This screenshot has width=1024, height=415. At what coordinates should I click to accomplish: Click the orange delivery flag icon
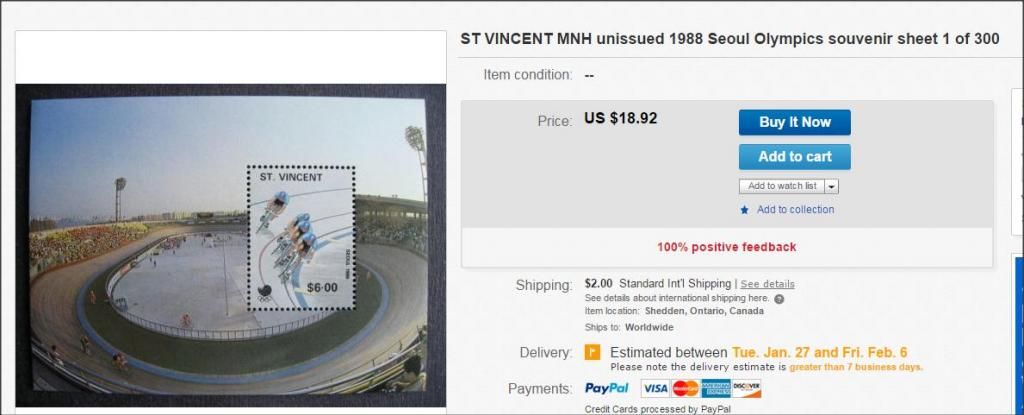coord(592,352)
